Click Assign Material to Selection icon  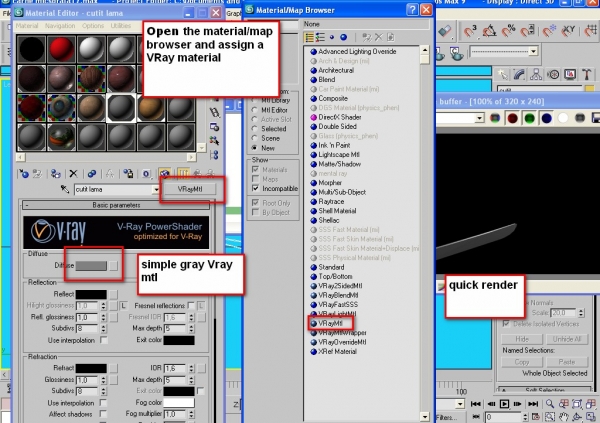tap(55, 174)
